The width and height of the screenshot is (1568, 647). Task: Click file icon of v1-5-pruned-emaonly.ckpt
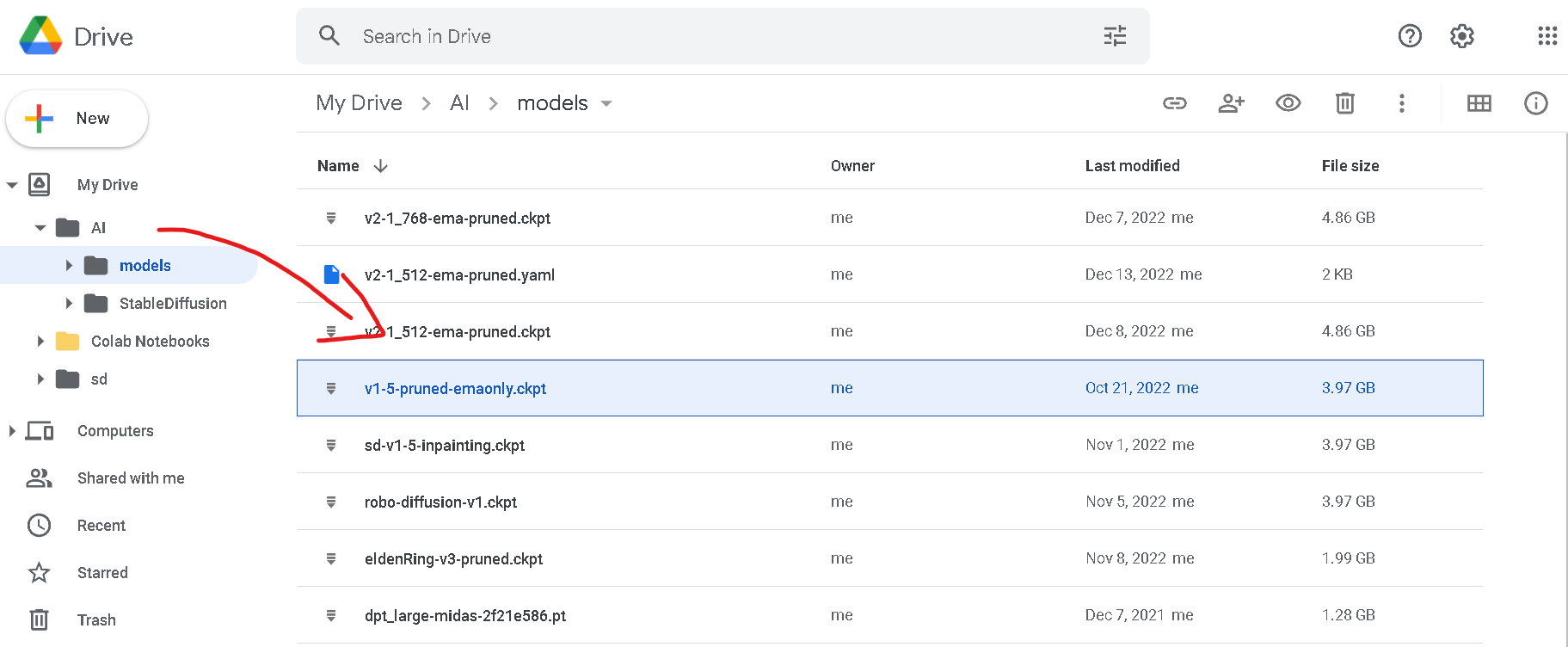(331, 388)
